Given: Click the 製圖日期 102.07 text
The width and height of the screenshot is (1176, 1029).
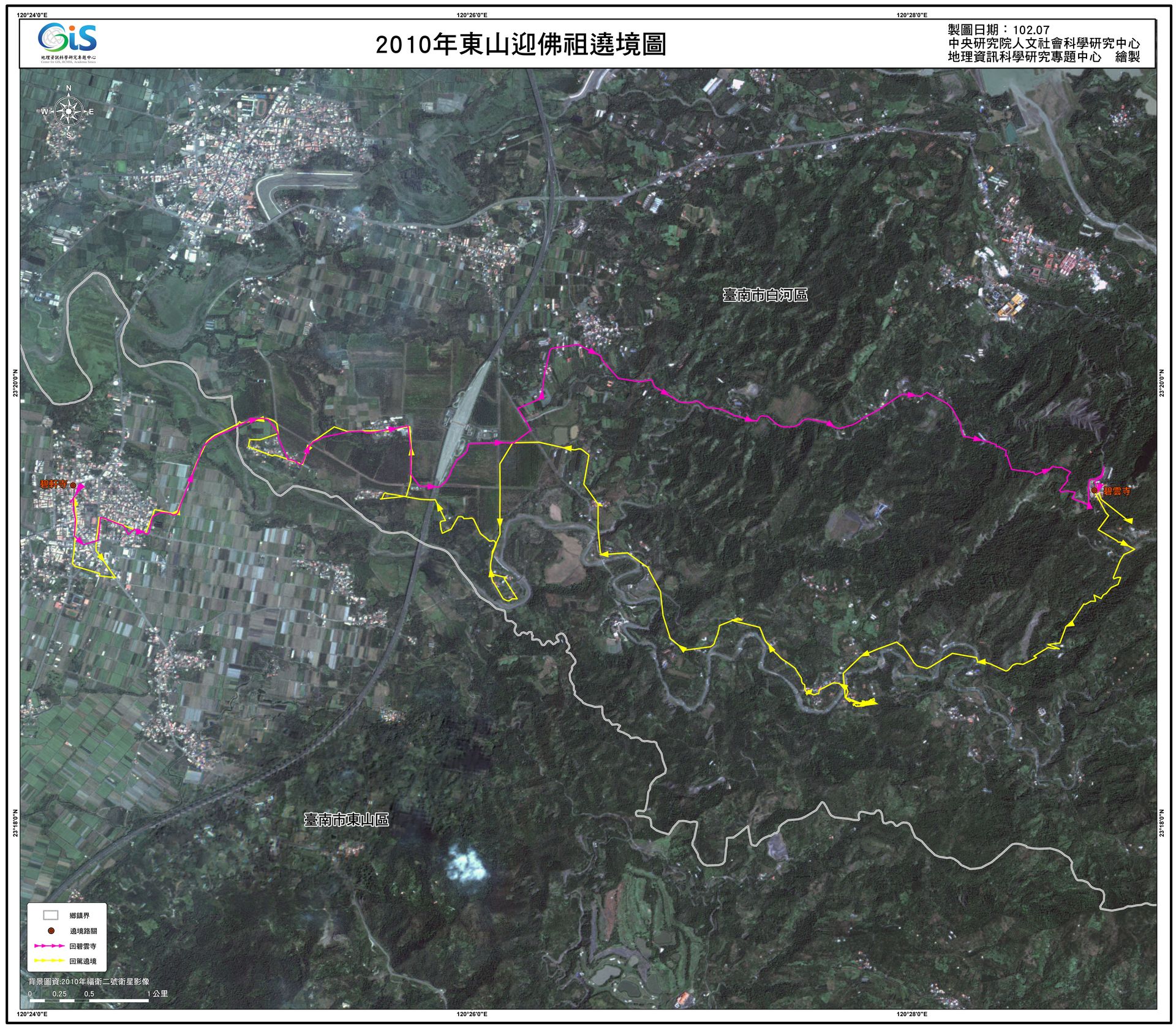Looking at the screenshot, I should tap(998, 29).
